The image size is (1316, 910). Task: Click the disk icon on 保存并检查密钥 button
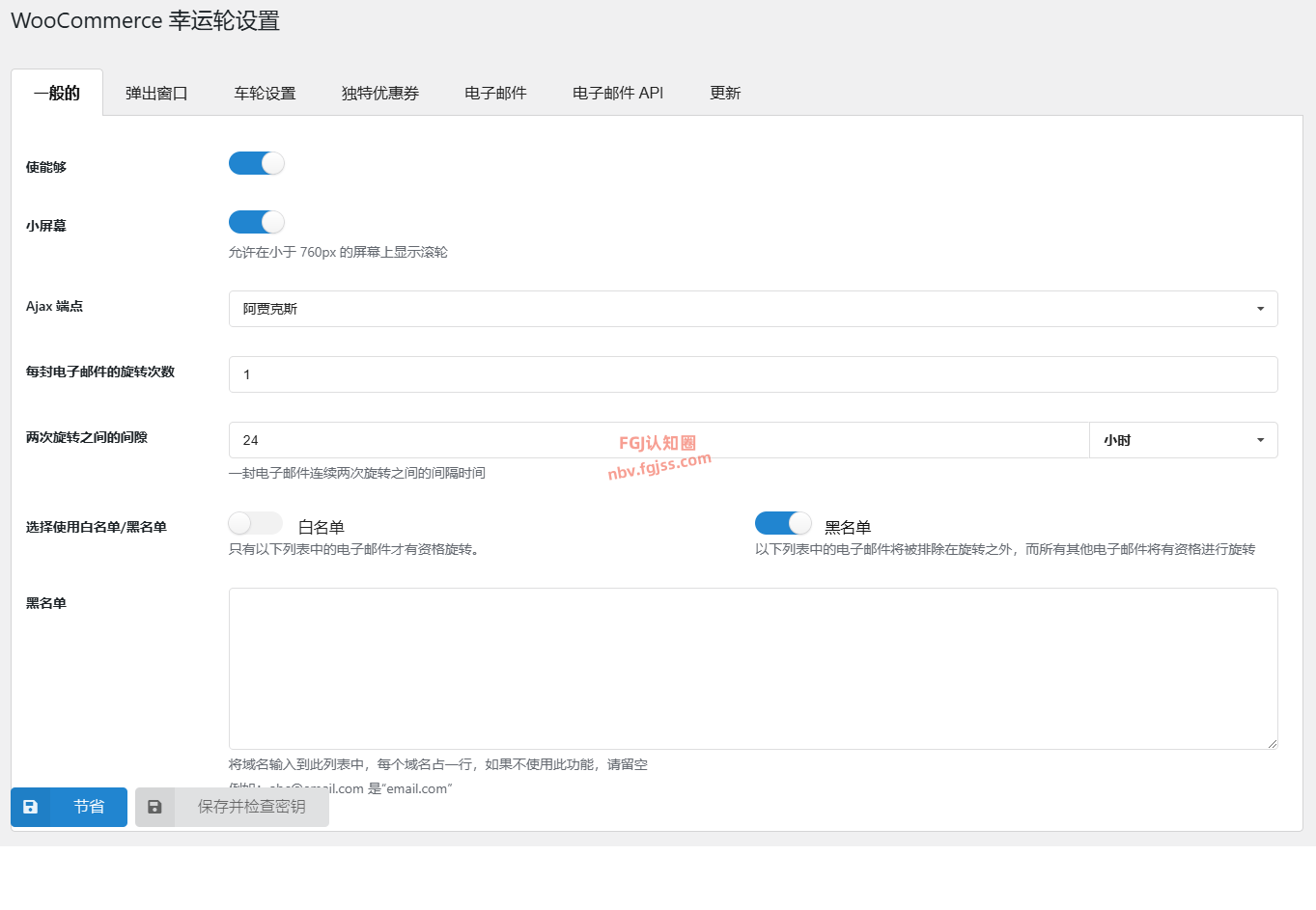coord(154,807)
